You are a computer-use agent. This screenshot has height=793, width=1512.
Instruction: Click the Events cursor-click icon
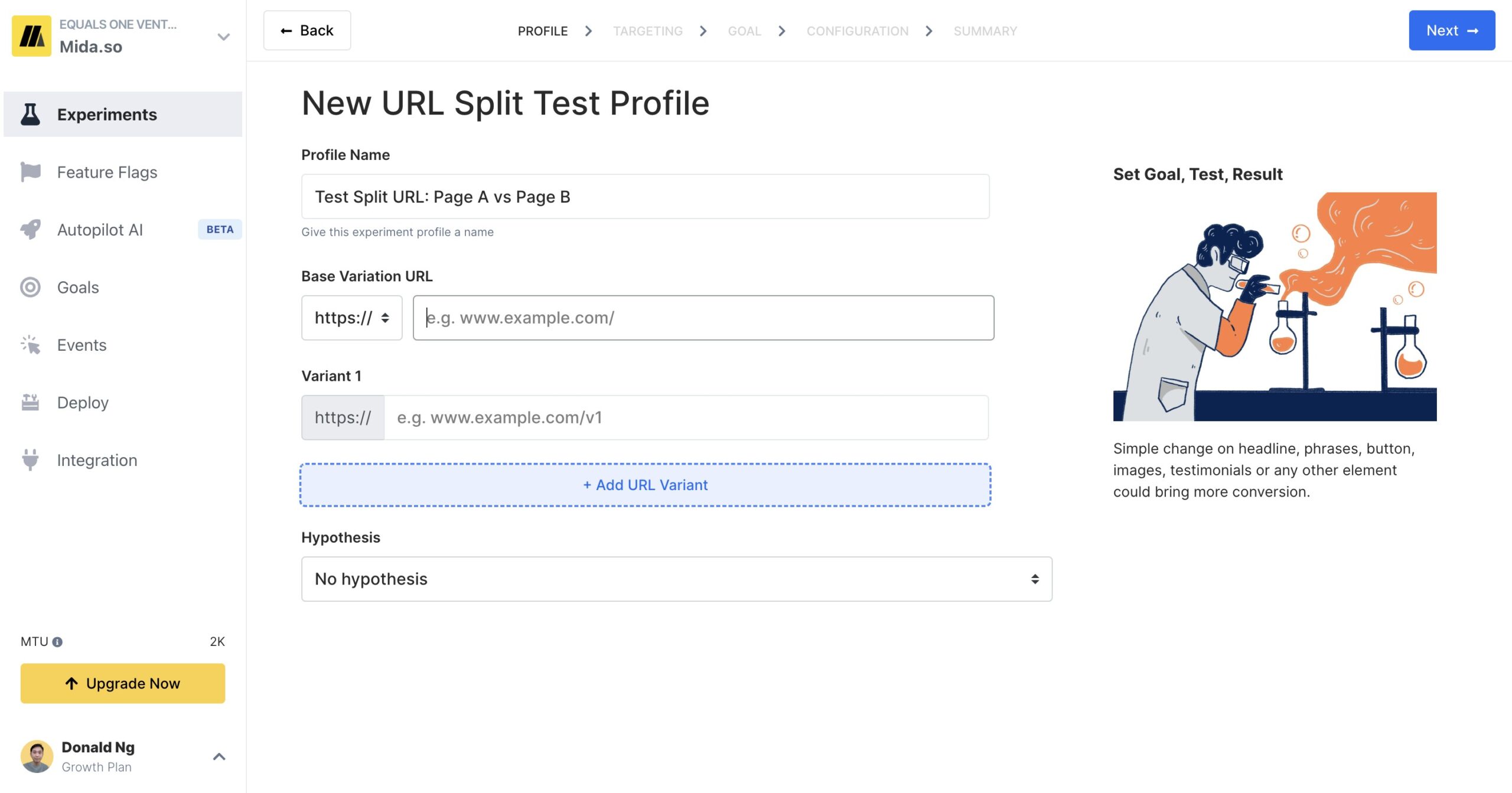30,345
